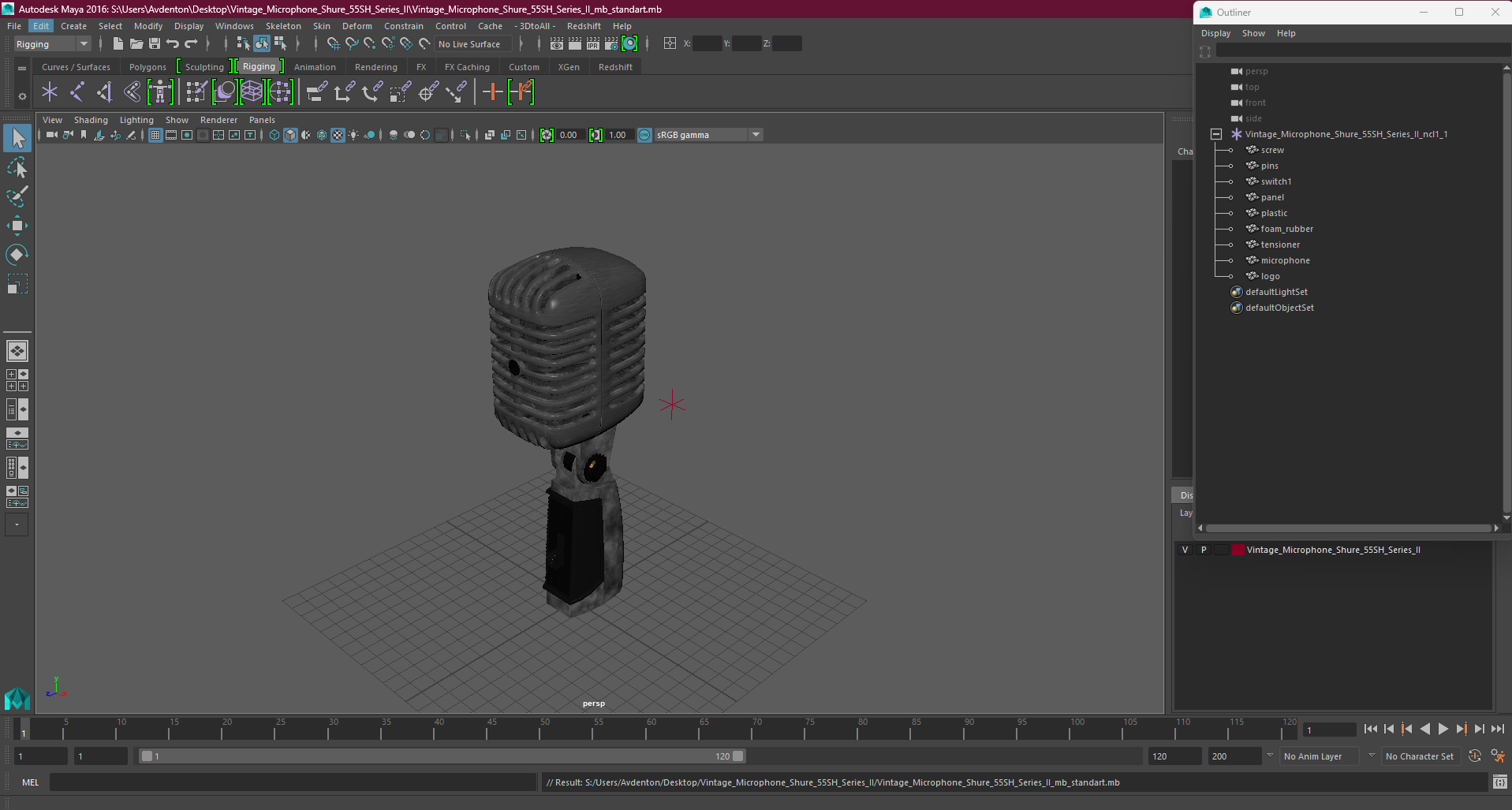Open the Deform menu
This screenshot has height=810, width=1512.
pos(357,26)
